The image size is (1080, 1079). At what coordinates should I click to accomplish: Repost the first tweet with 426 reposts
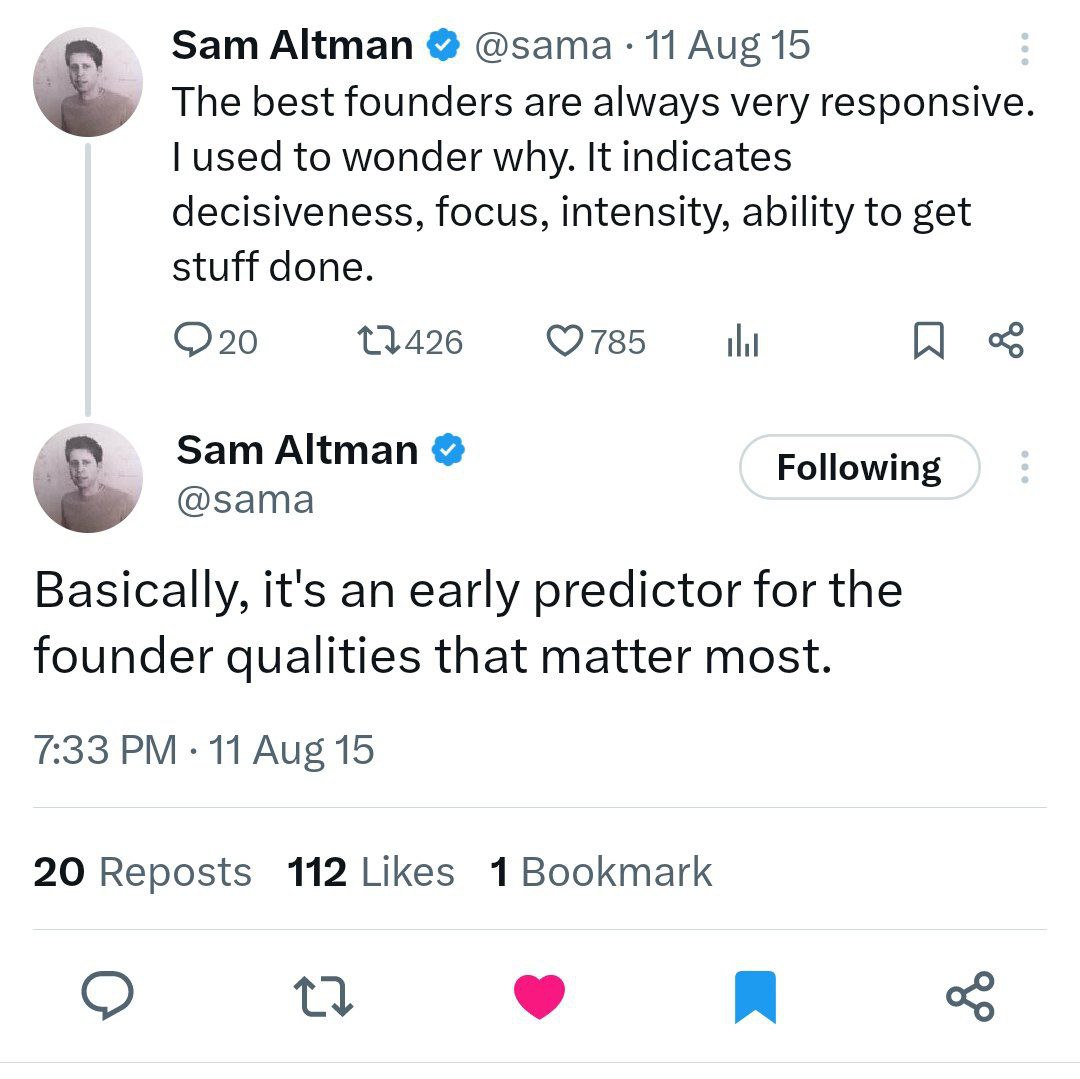coord(380,343)
